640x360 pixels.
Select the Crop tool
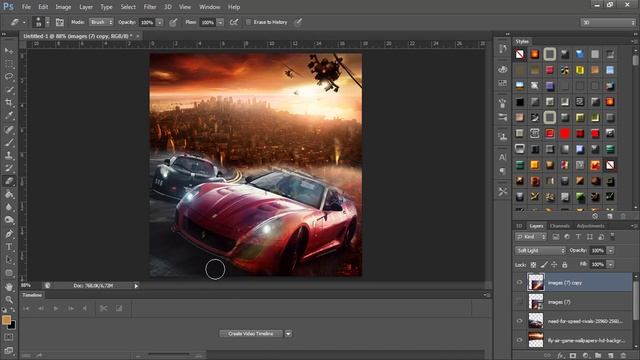[9, 102]
